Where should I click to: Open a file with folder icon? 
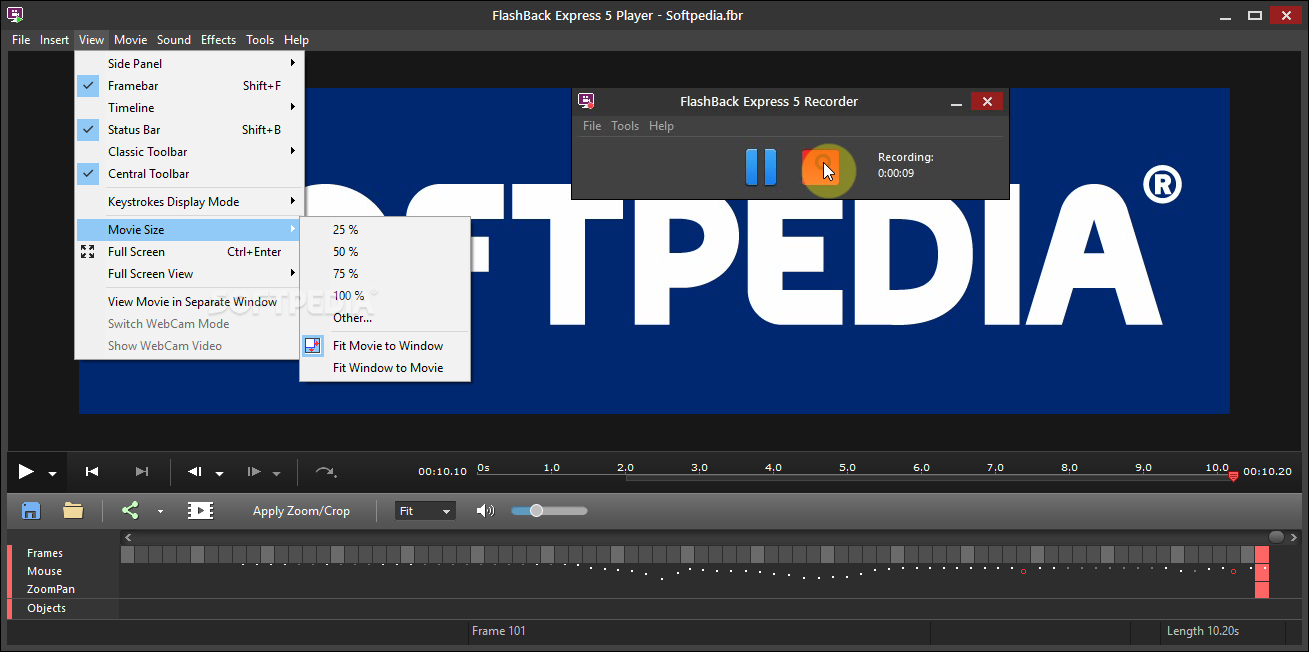(x=73, y=511)
